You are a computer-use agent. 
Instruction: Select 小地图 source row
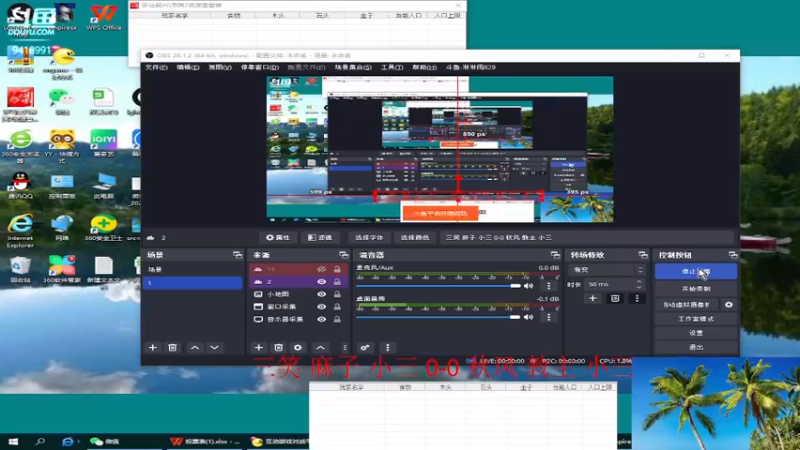click(298, 294)
